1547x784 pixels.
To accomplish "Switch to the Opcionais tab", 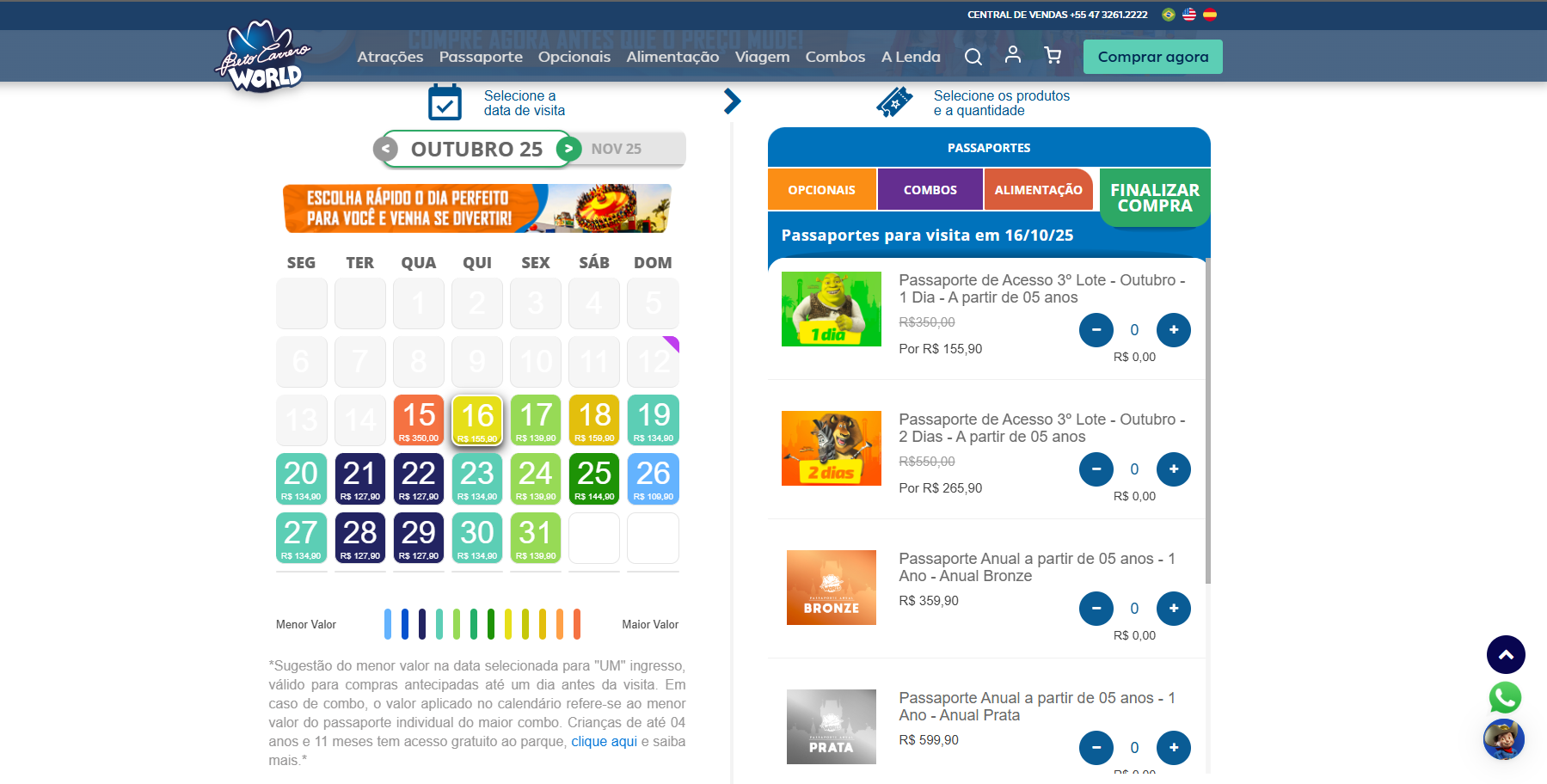I will (x=821, y=190).
